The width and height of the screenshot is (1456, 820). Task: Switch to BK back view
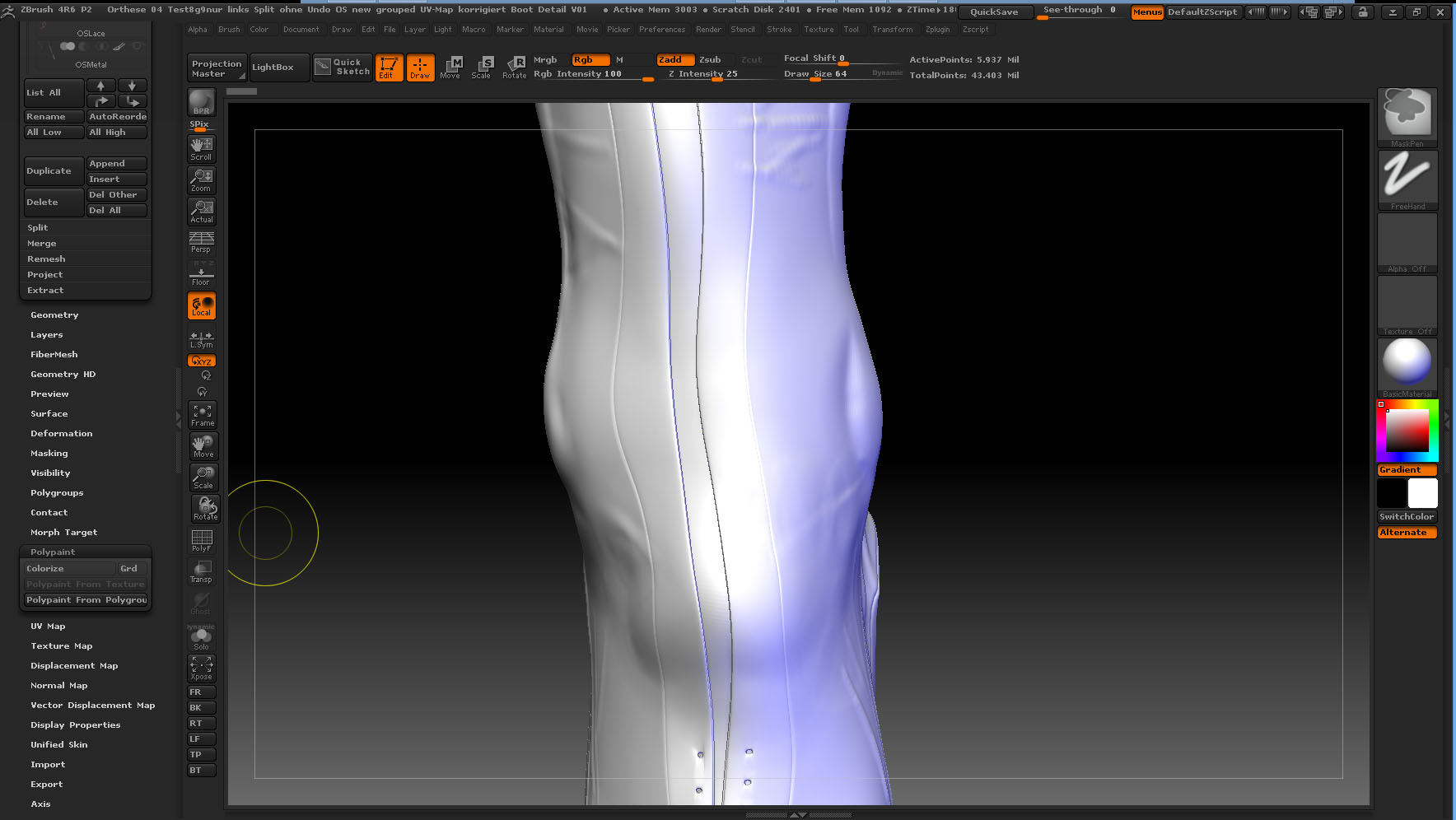tap(202, 708)
